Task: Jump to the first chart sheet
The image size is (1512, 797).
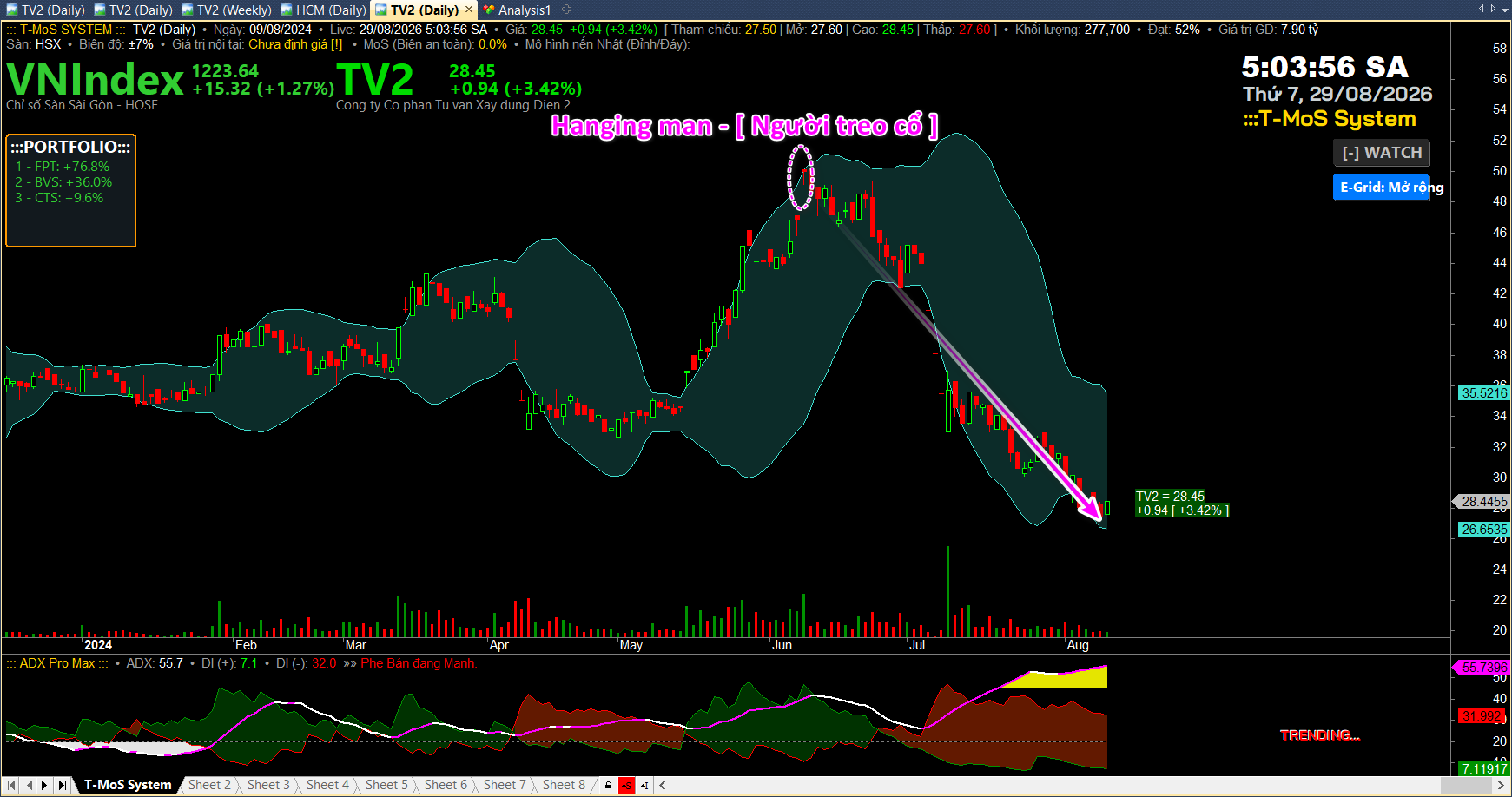Action: tap(12, 785)
